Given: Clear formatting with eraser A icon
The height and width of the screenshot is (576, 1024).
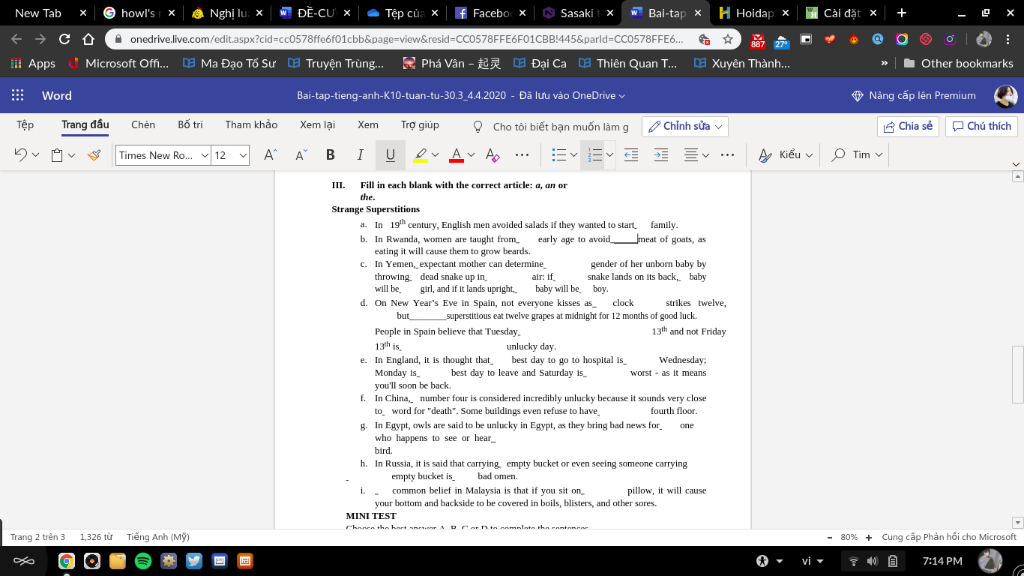Looking at the screenshot, I should (492, 155).
